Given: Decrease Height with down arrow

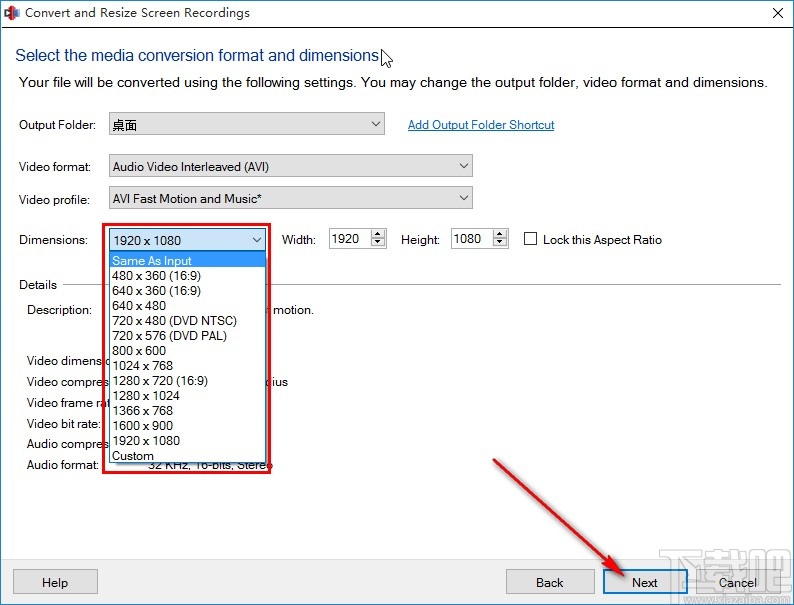Looking at the screenshot, I should pyautogui.click(x=500, y=243).
